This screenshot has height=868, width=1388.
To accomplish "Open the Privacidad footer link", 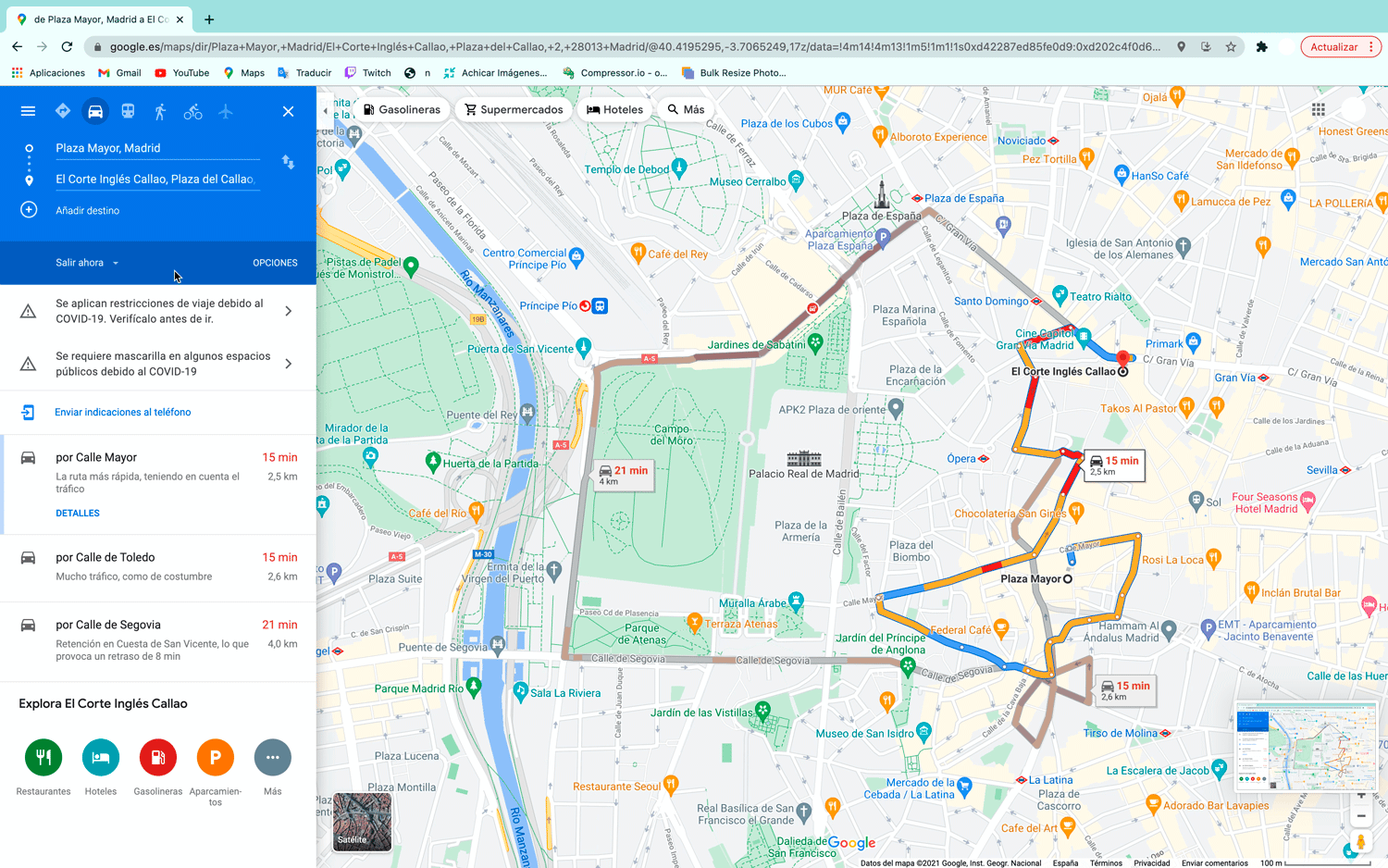I will [x=1152, y=862].
